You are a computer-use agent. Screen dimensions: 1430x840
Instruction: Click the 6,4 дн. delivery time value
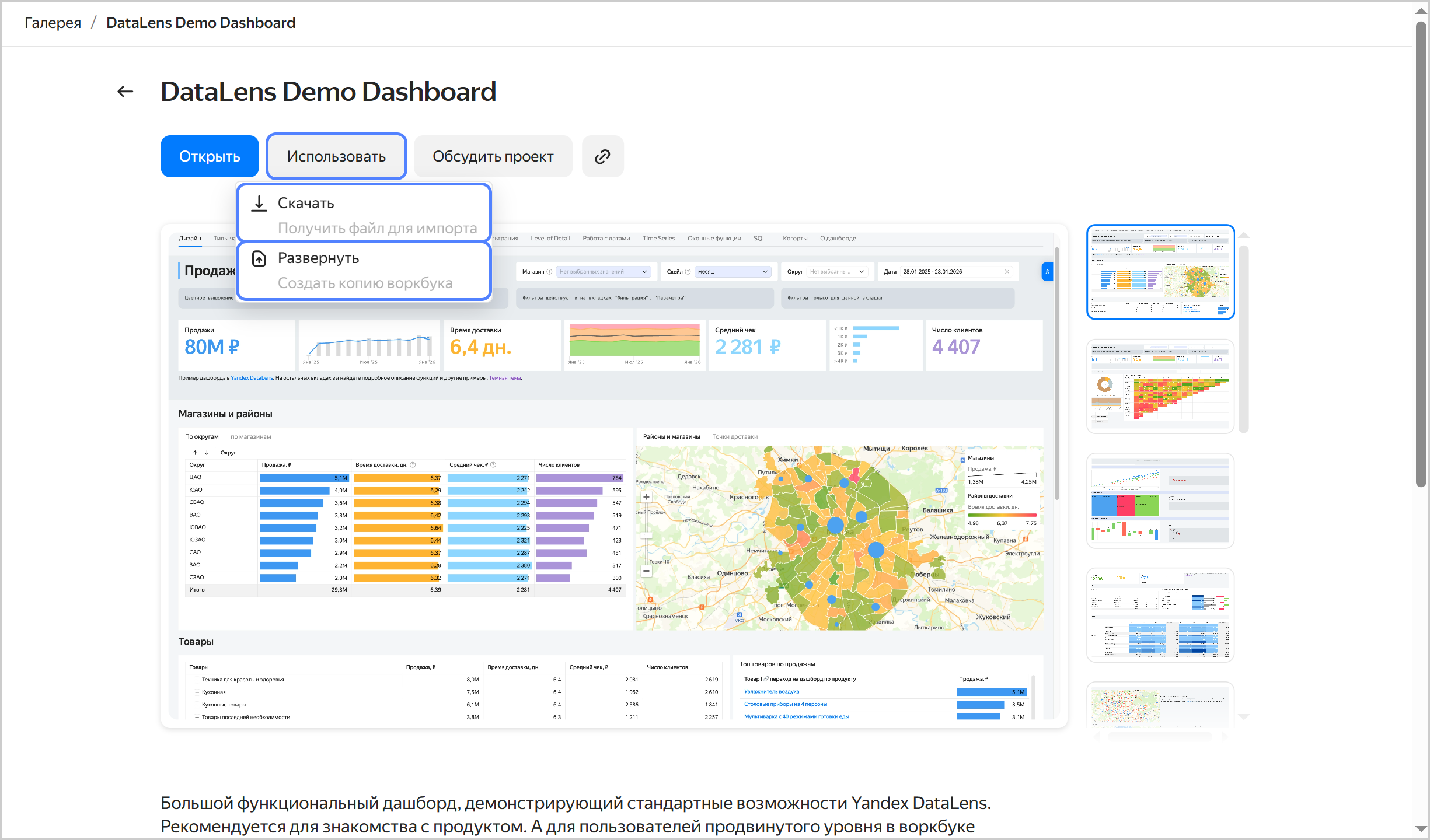480,347
